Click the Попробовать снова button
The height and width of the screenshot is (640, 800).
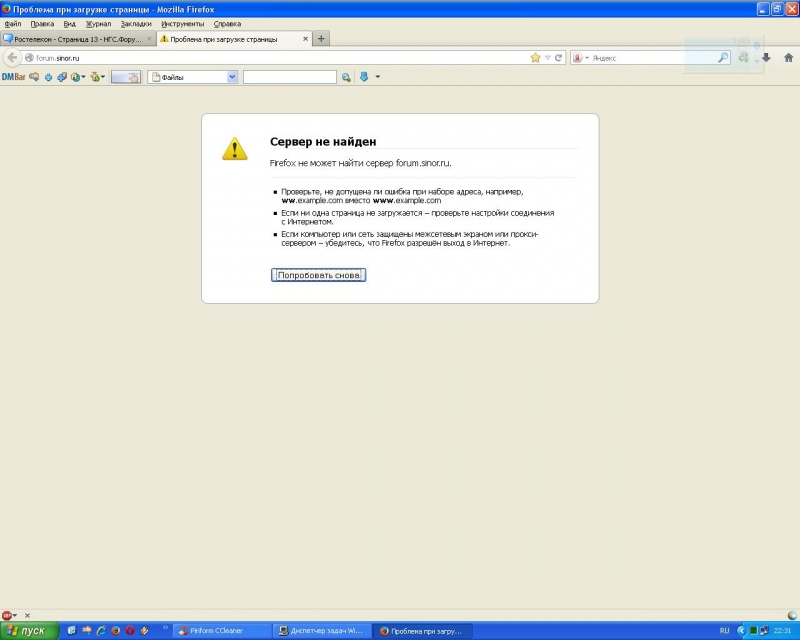tap(318, 275)
